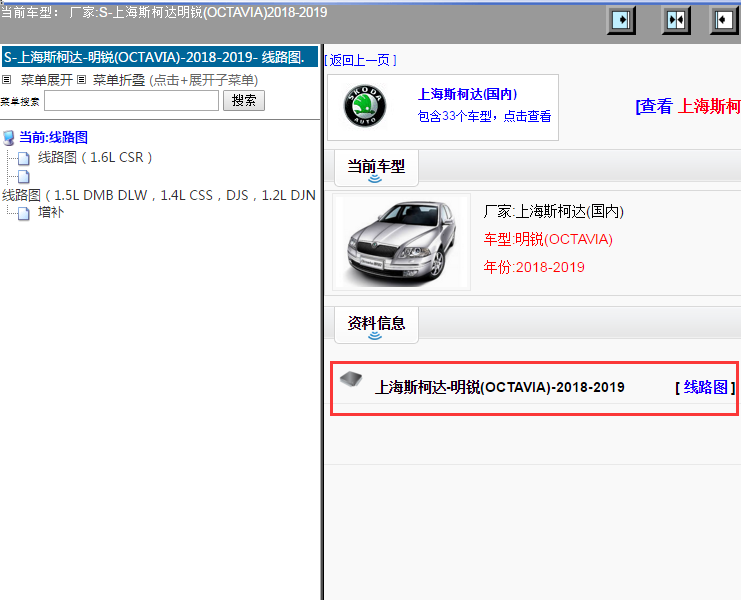Click the red 年份:2018-2019 text
Viewport: 741px width, 600px height.
pos(534,267)
